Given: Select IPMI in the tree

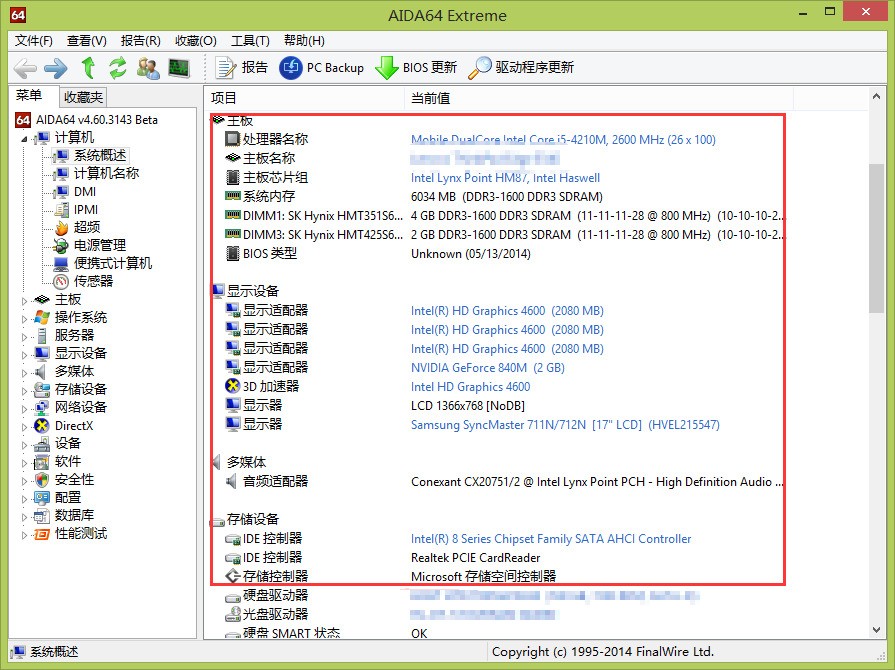Looking at the screenshot, I should point(86,209).
